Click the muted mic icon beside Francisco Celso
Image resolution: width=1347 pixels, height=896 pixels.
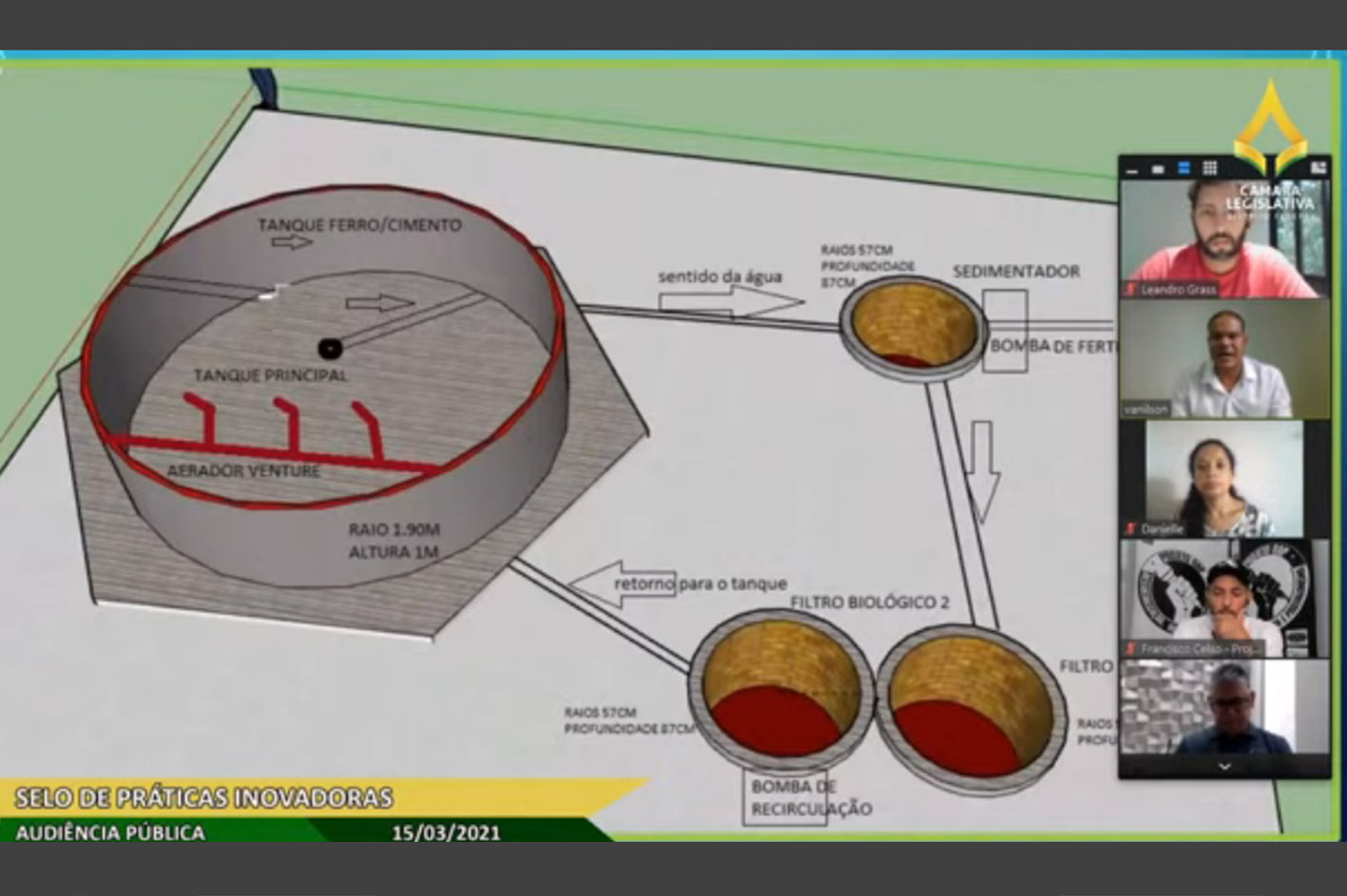coord(1131,648)
